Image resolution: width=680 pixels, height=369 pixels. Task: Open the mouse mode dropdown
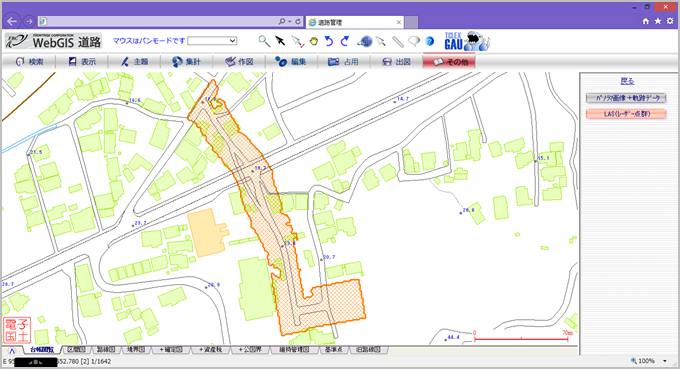212,41
